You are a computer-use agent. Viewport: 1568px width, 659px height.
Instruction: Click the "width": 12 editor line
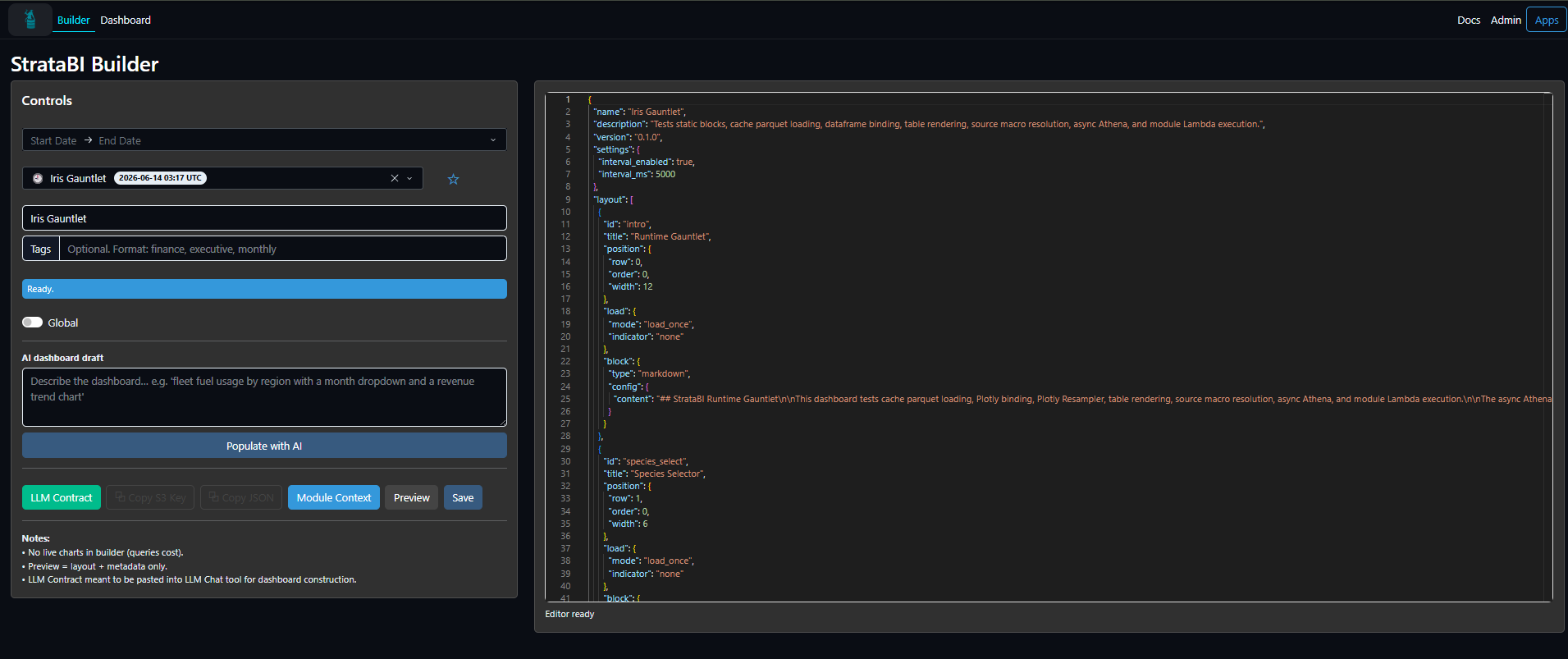pyautogui.click(x=630, y=286)
